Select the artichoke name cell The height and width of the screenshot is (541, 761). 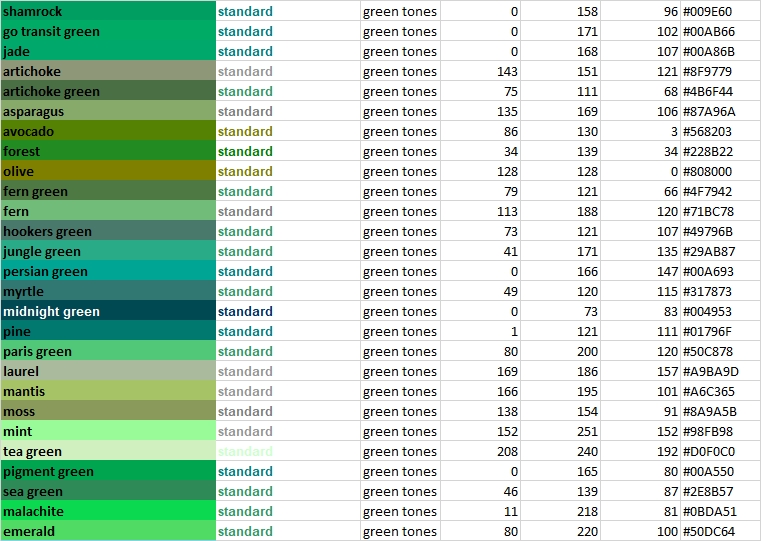point(108,71)
